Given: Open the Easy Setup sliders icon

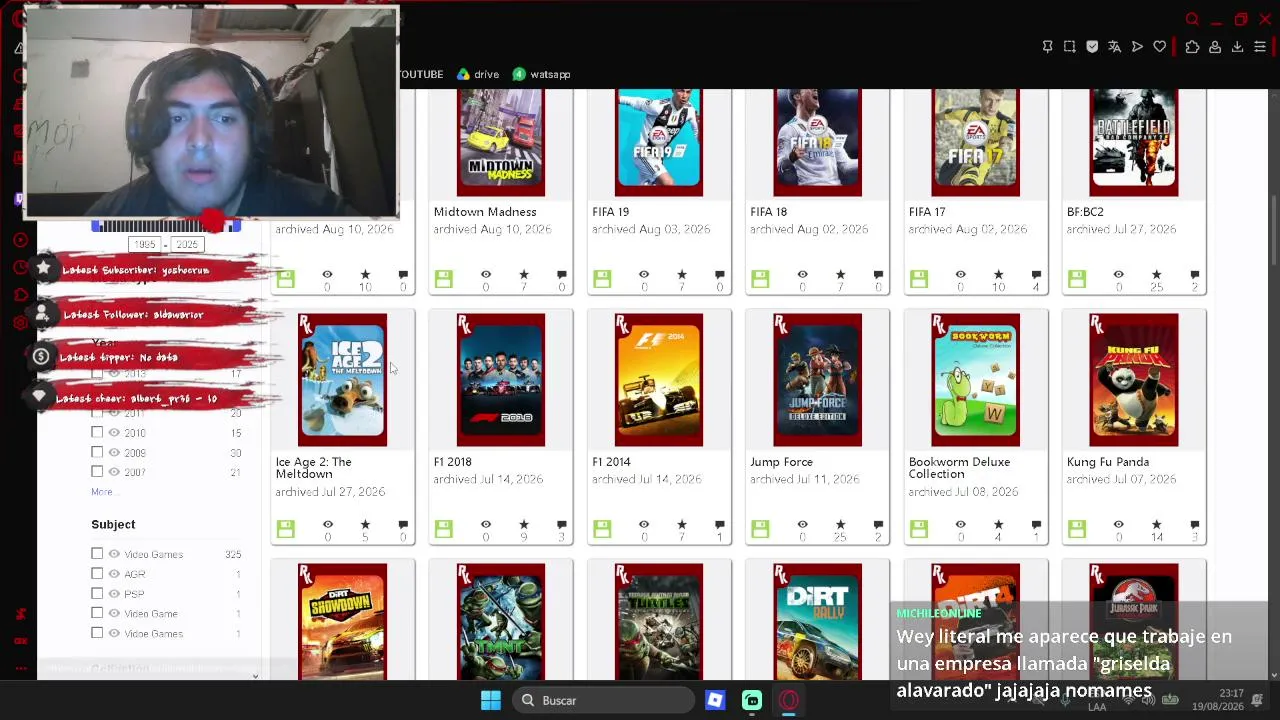Looking at the screenshot, I should pos(1260,47).
